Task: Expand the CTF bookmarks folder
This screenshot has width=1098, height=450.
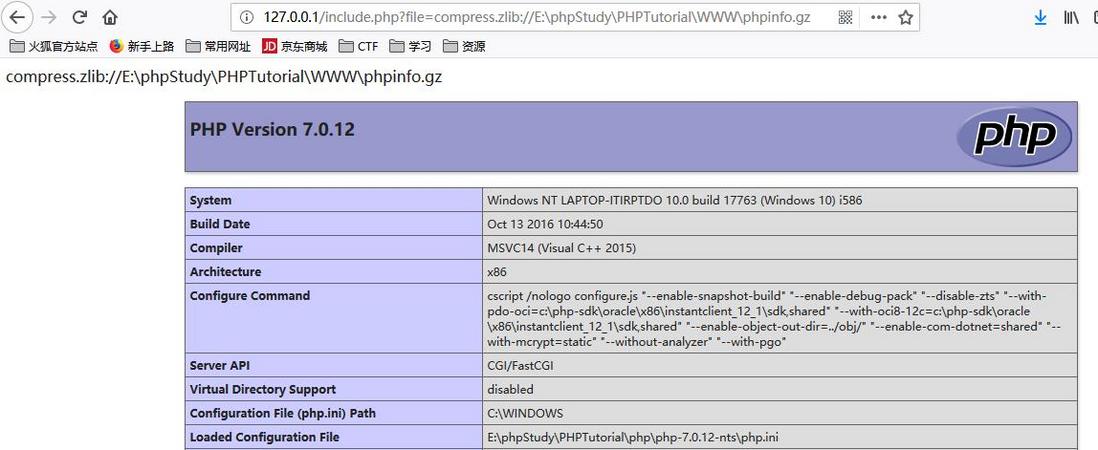Action: pyautogui.click(x=359, y=46)
